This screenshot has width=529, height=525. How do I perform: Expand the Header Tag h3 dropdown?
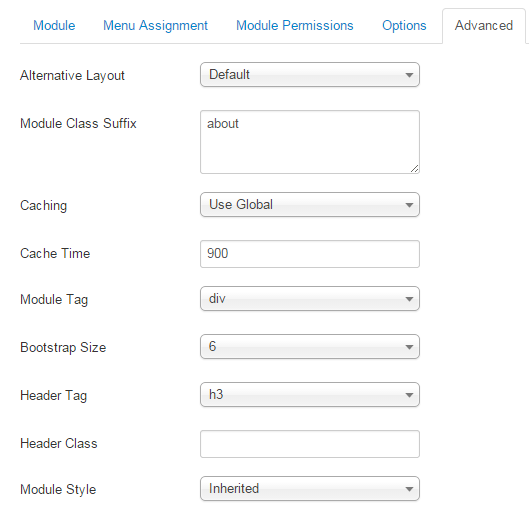point(310,394)
